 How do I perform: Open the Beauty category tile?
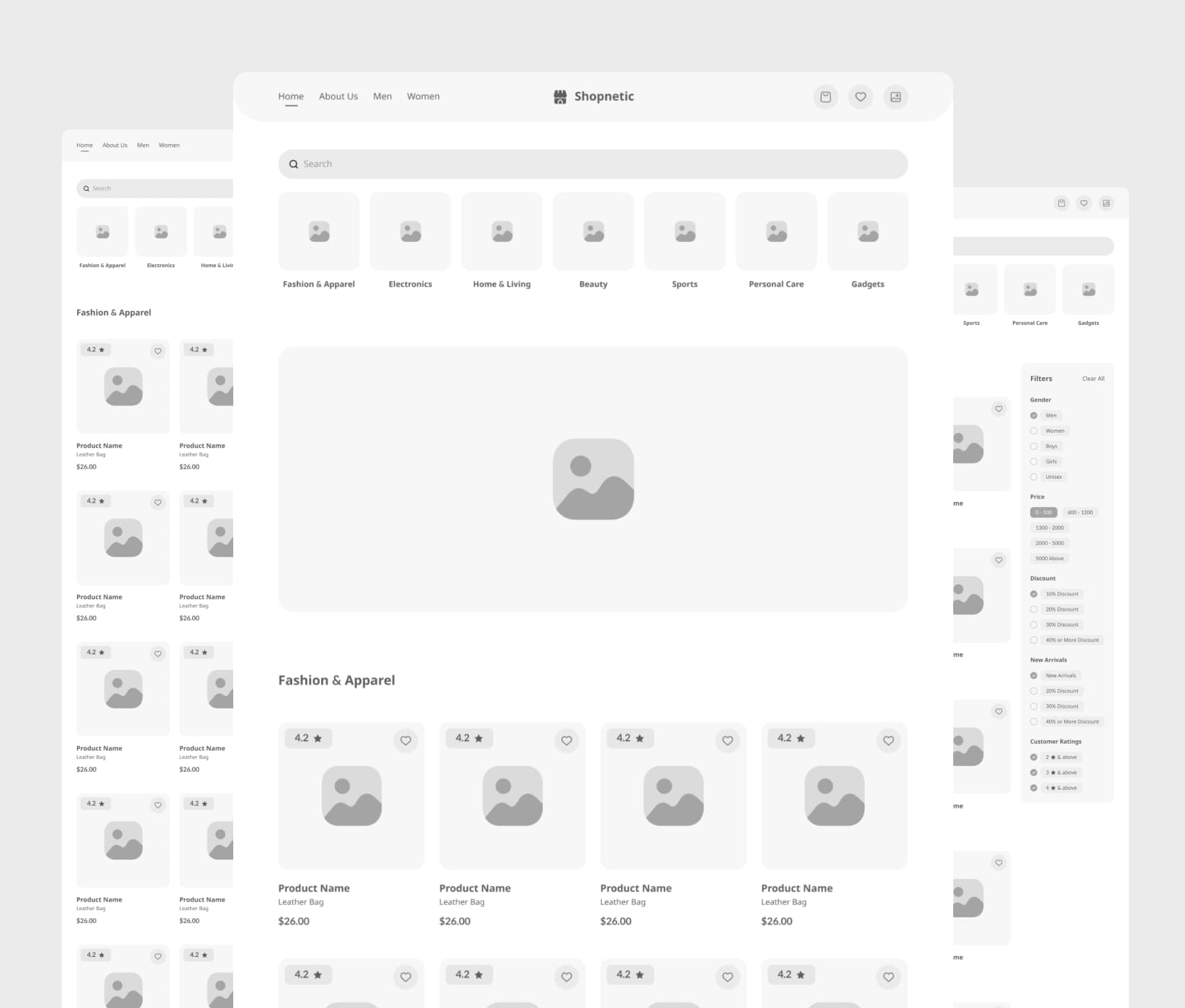pyautogui.click(x=593, y=232)
